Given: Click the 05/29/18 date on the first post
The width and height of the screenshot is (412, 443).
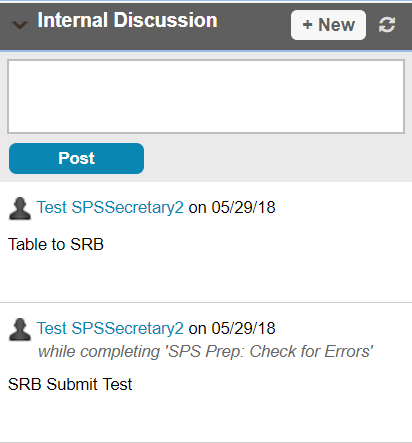Looking at the screenshot, I should (243, 207).
